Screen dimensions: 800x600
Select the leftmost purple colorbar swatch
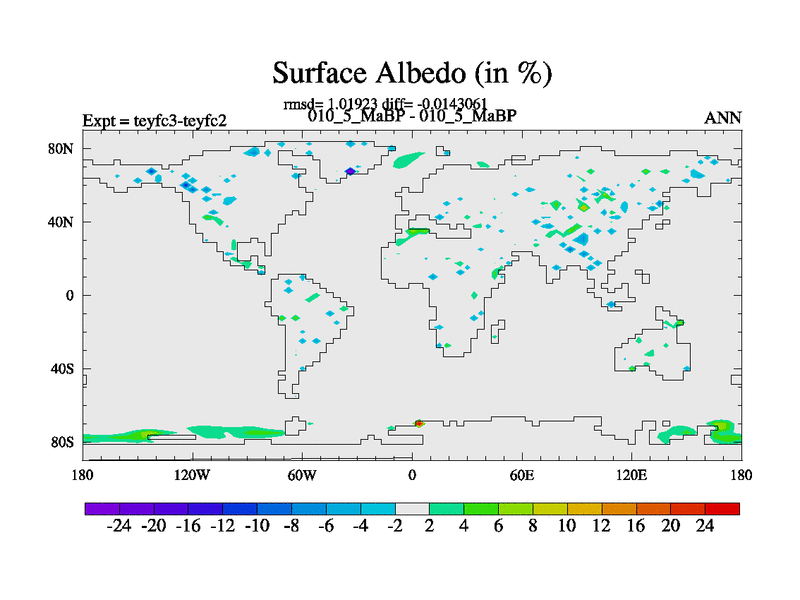101,509
